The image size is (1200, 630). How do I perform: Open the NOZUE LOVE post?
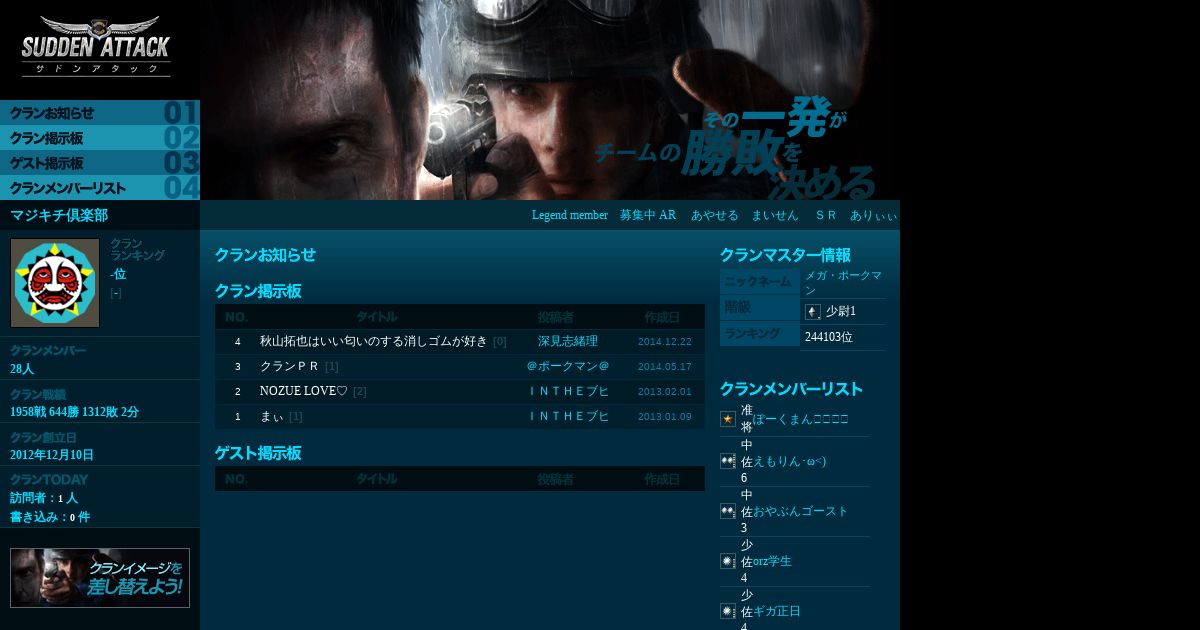coord(303,391)
